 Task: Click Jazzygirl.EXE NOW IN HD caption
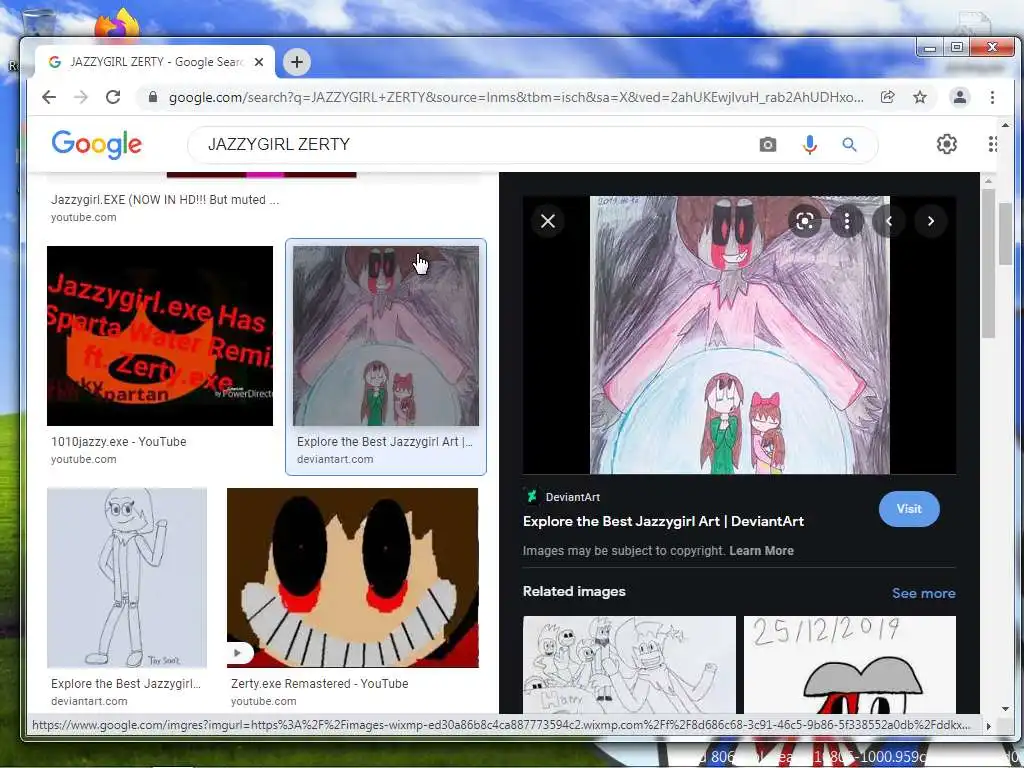point(165,200)
